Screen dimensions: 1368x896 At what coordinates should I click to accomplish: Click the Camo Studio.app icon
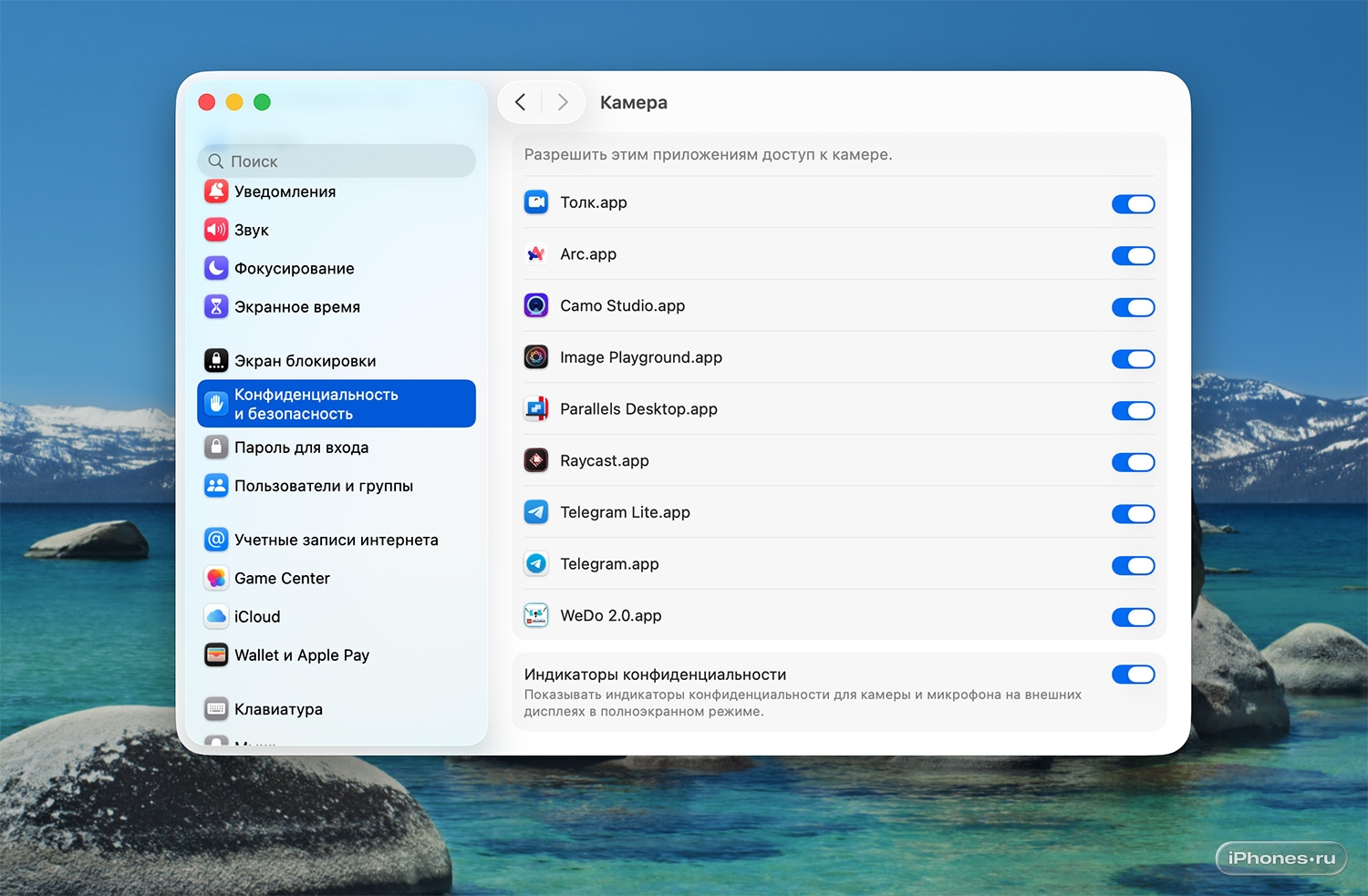click(536, 305)
